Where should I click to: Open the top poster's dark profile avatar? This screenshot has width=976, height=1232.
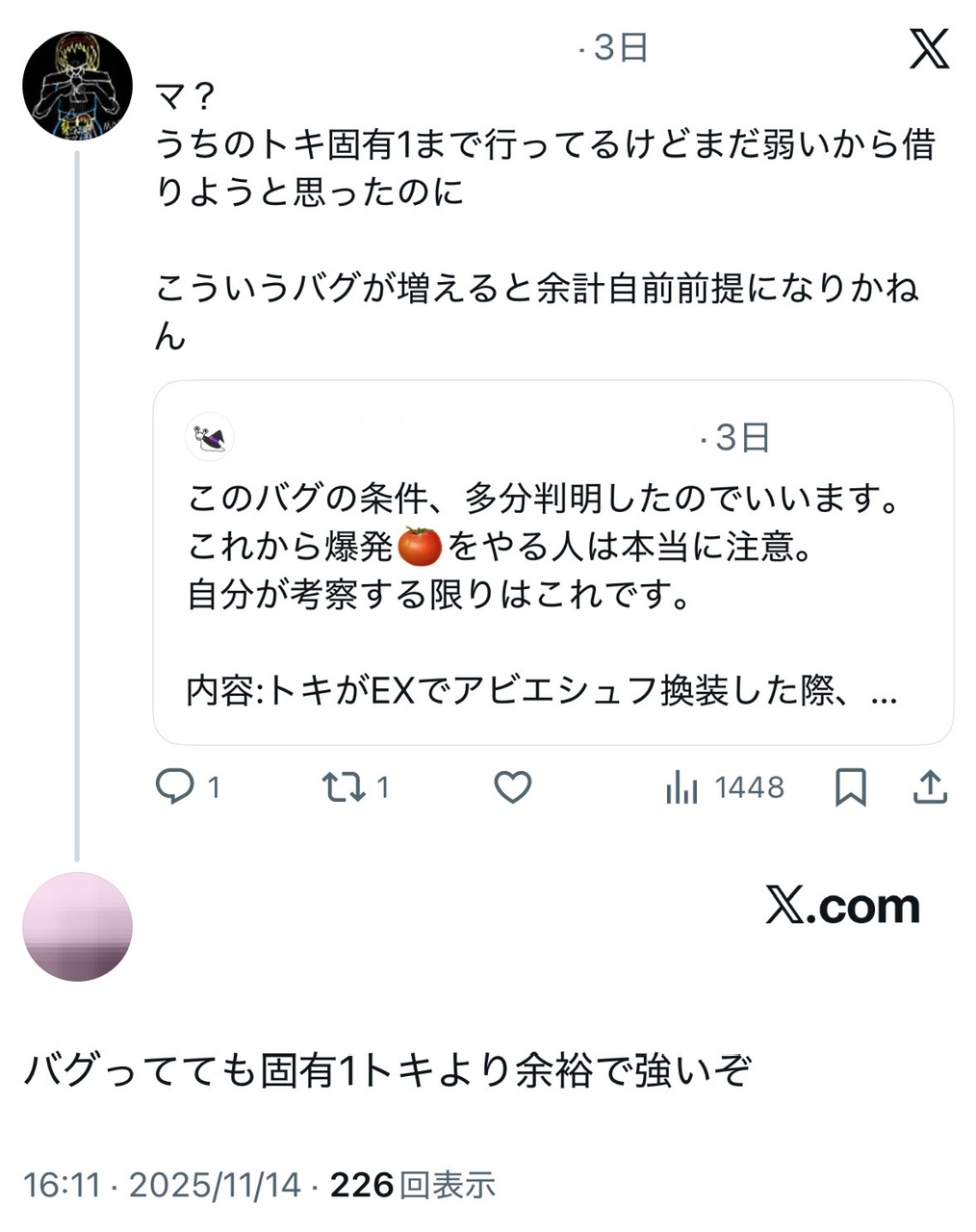click(x=77, y=86)
